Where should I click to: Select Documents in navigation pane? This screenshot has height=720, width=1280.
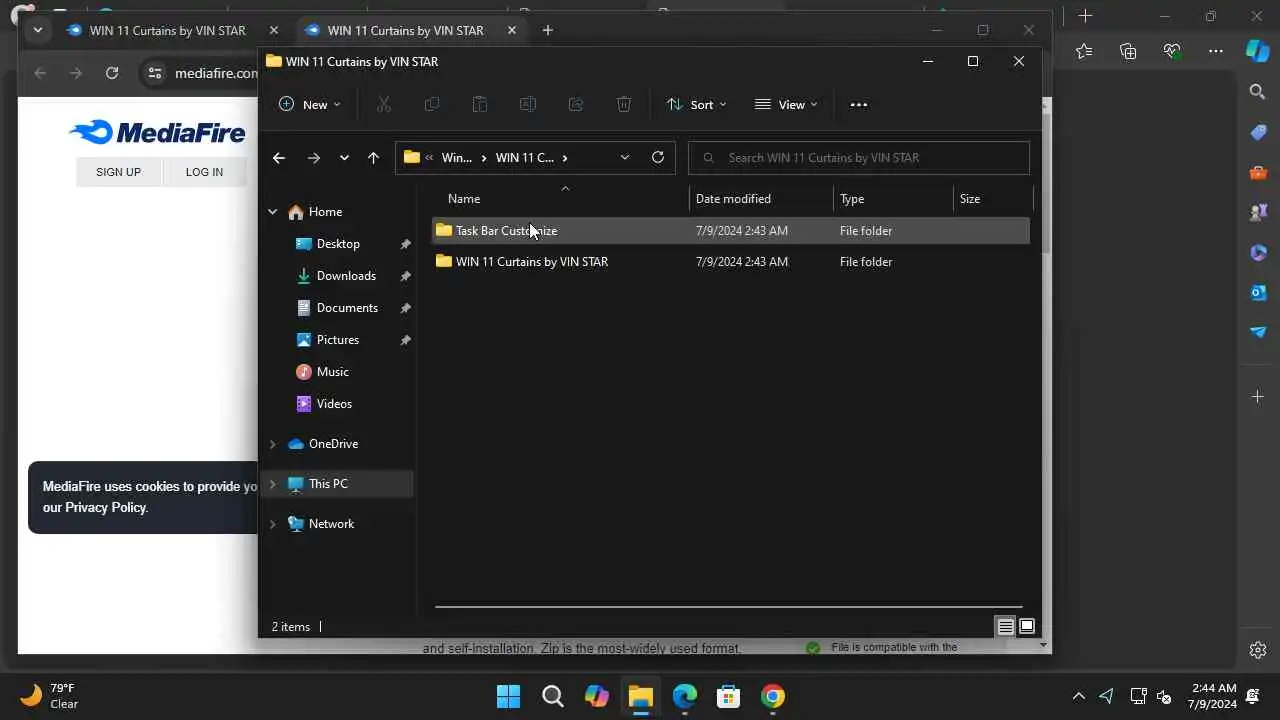coord(347,308)
